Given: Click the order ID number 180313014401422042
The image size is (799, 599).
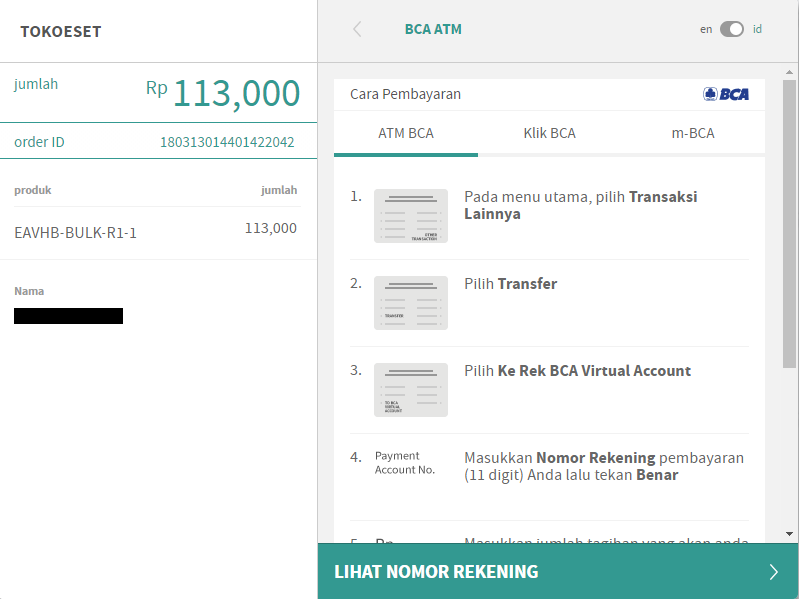Looking at the screenshot, I should [227, 142].
